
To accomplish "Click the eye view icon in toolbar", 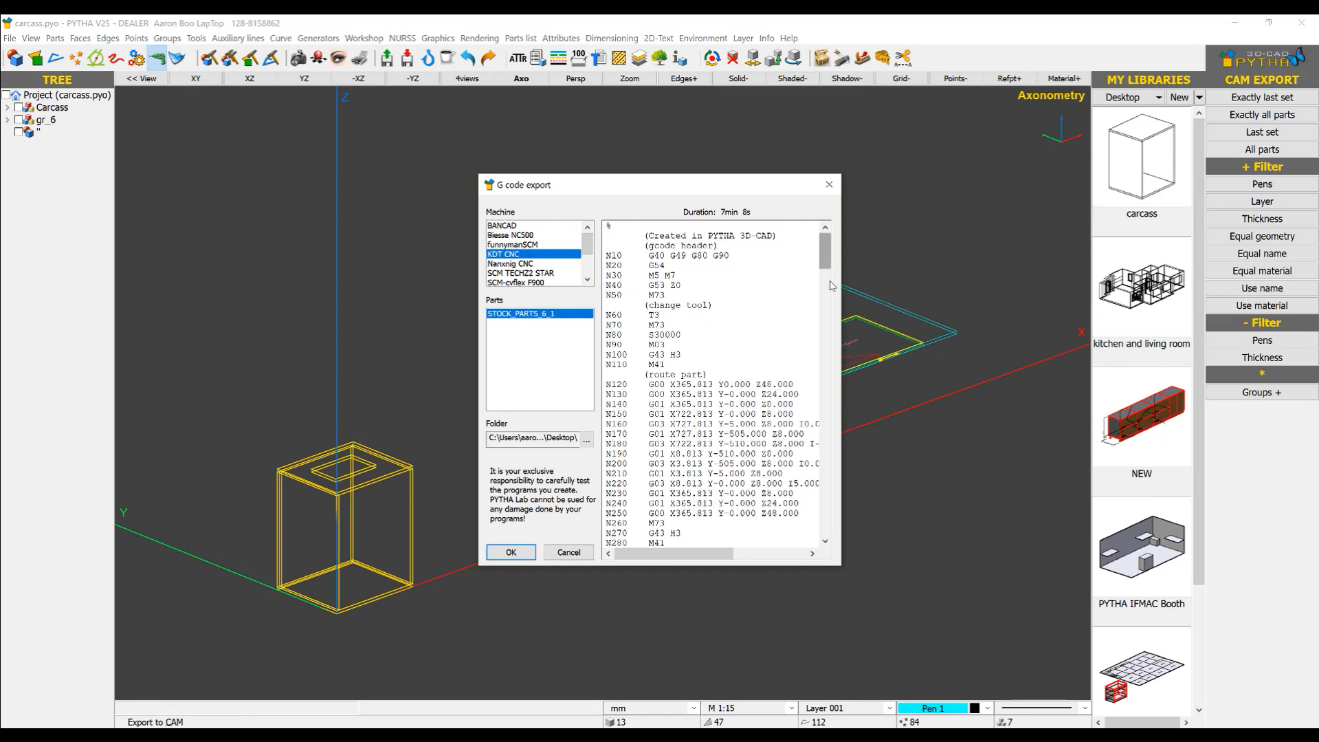I will point(338,58).
